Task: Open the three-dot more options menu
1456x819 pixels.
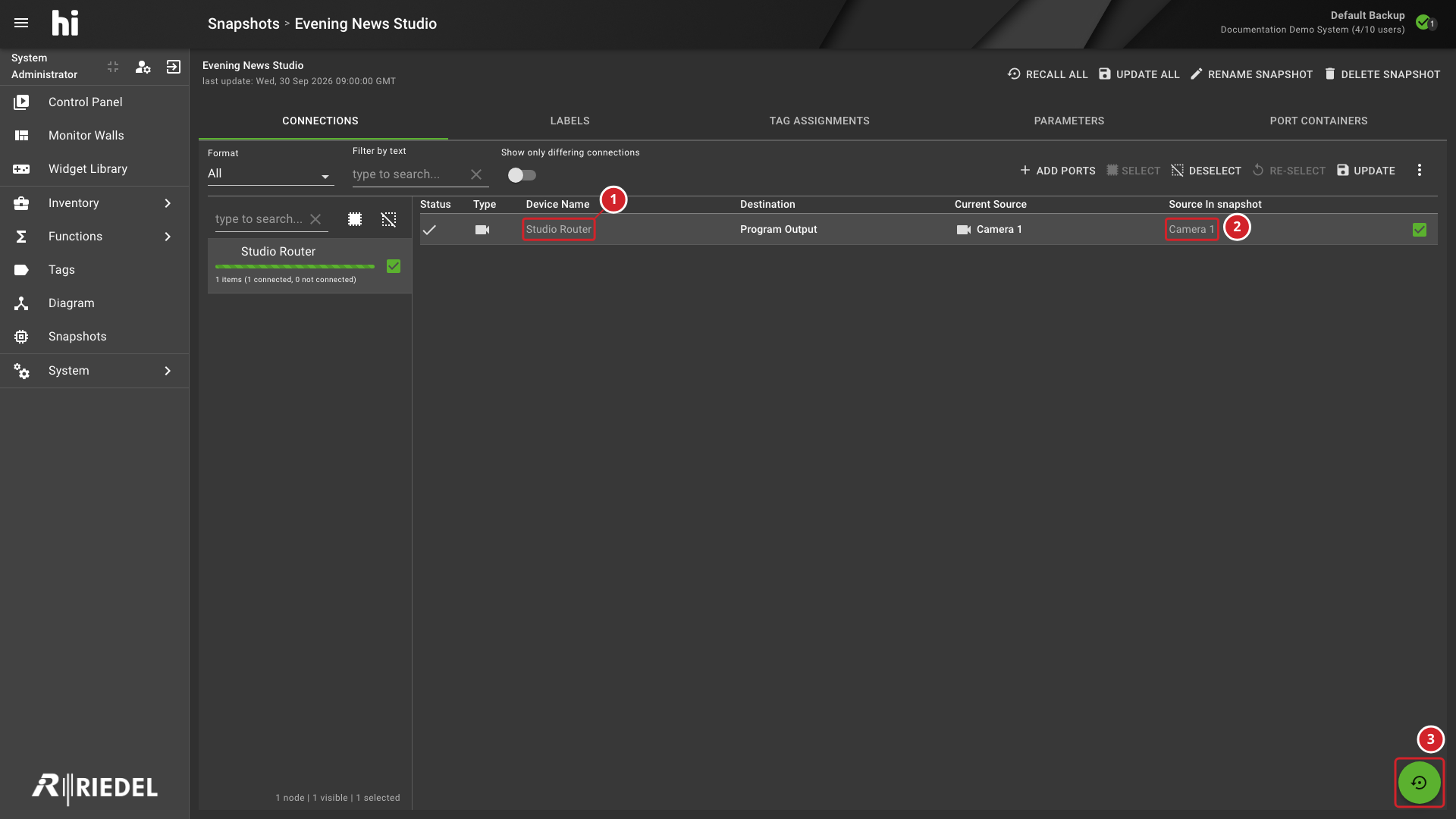Action: tap(1420, 171)
